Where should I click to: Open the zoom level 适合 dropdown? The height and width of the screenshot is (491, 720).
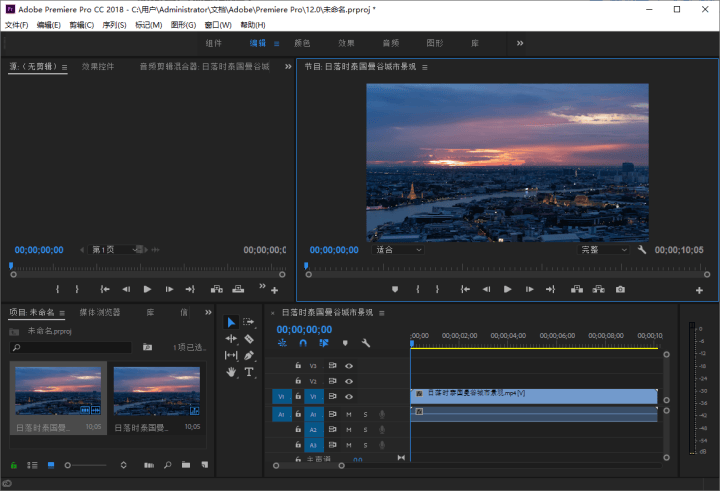399,250
